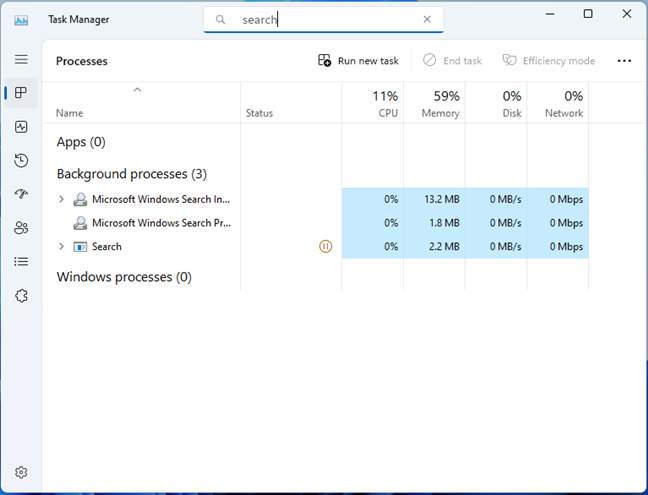Screen dimensions: 648x495
Task: Expand the Search process row
Action: coord(61,247)
